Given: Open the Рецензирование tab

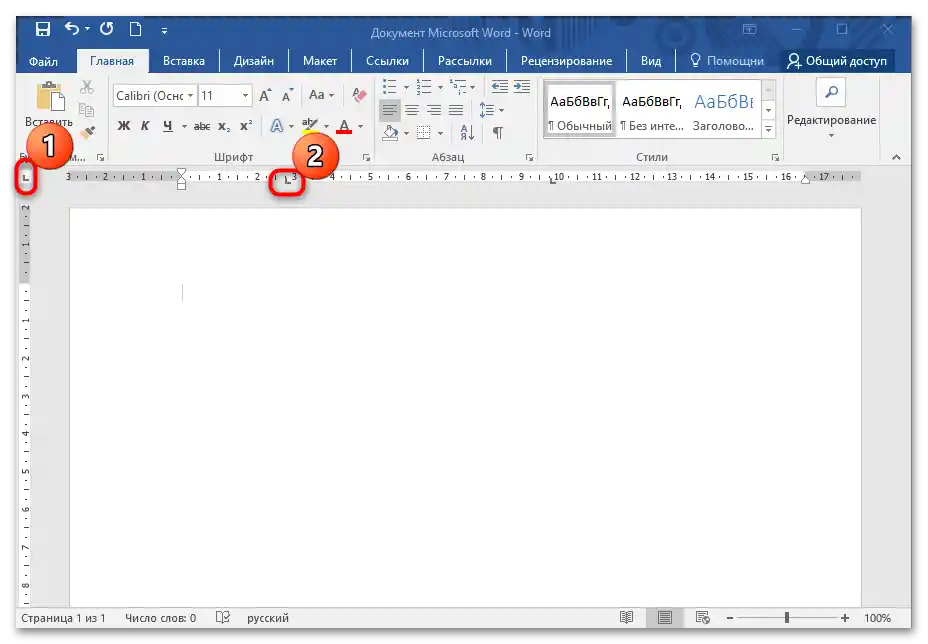Looking at the screenshot, I should tap(566, 61).
